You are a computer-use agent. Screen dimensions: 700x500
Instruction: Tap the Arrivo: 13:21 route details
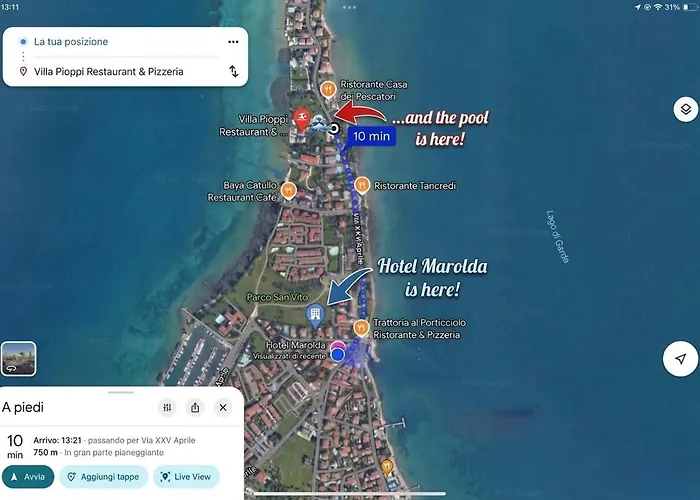(x=114, y=440)
